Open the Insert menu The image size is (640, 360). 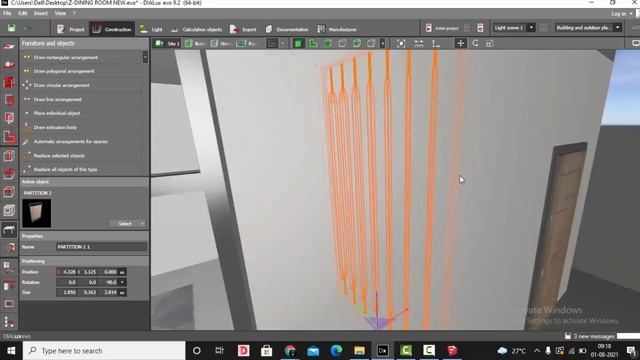(x=40, y=13)
